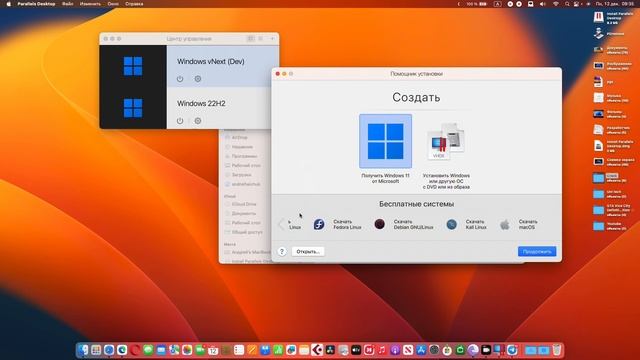
Task: Click Скачать macOS label
Action: 528,224
